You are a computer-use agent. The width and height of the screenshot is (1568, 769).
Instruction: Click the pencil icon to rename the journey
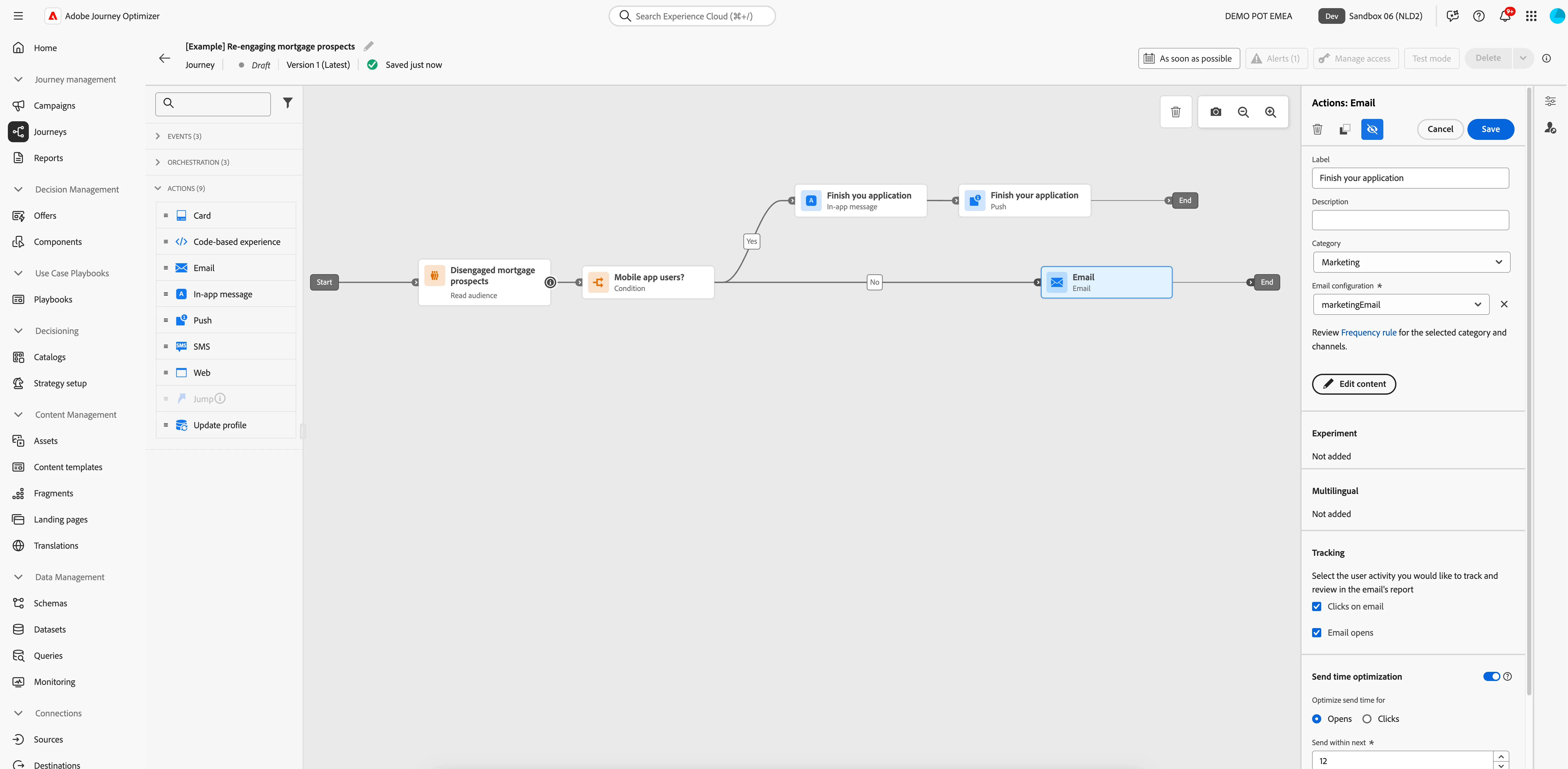coord(369,46)
